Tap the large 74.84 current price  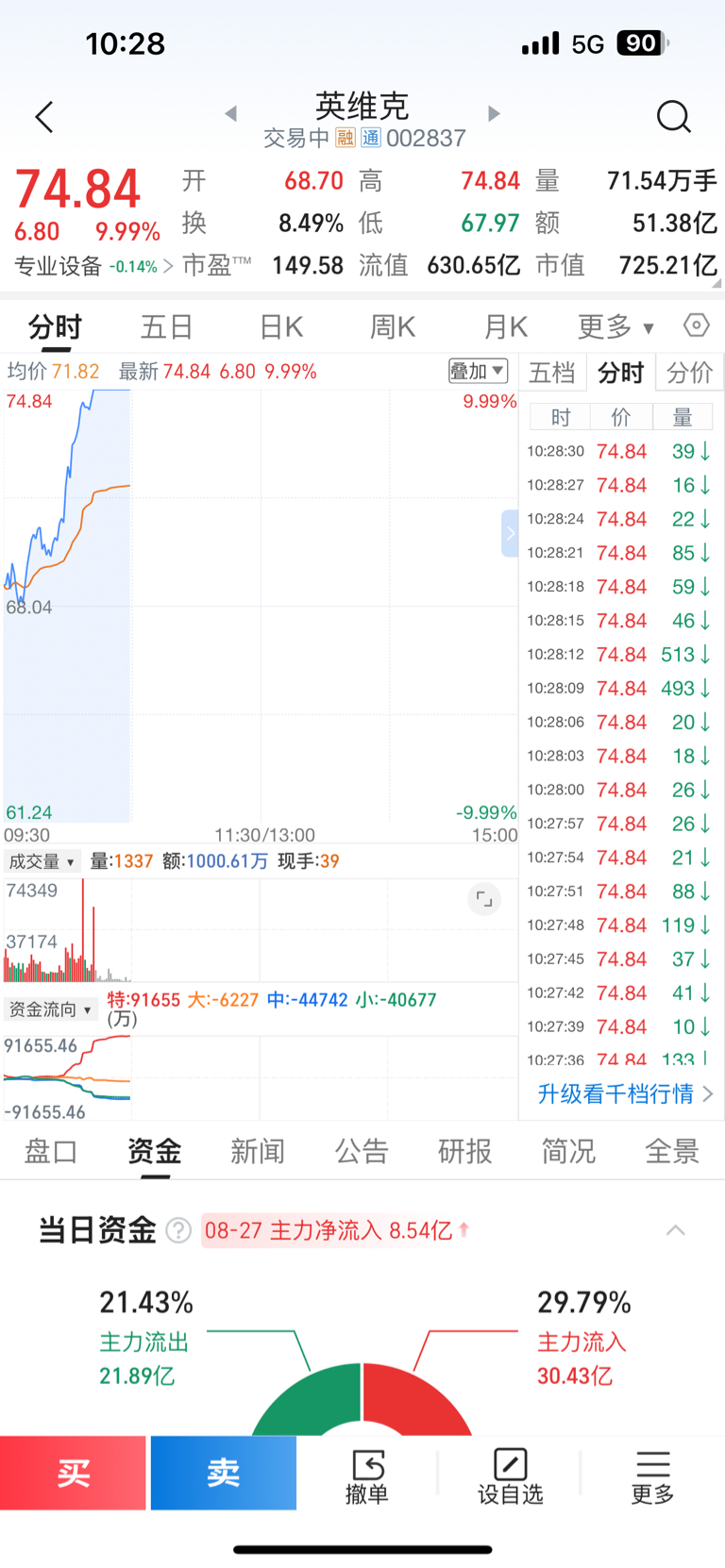[77, 189]
